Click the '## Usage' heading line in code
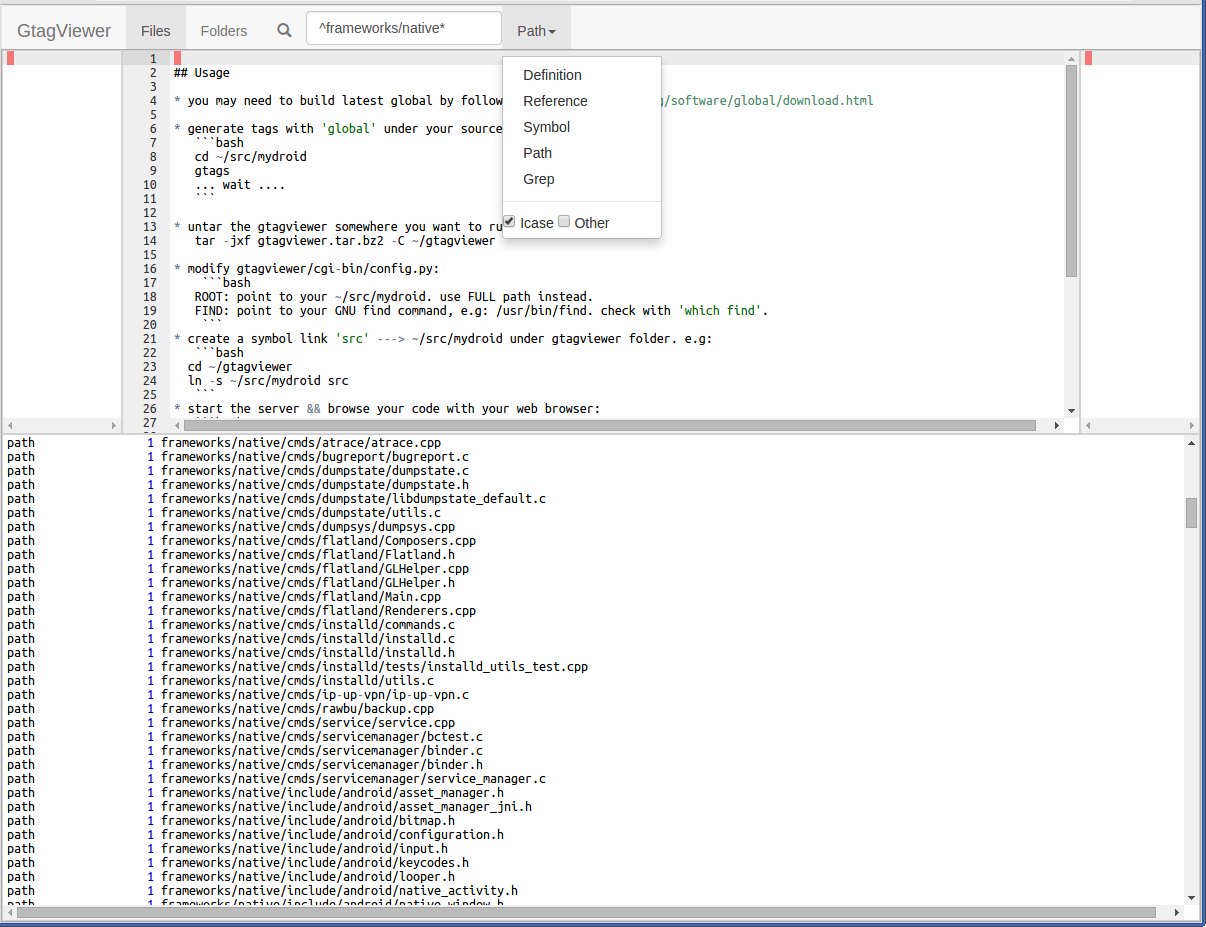Screen dimensions: 1206x927 coord(201,72)
